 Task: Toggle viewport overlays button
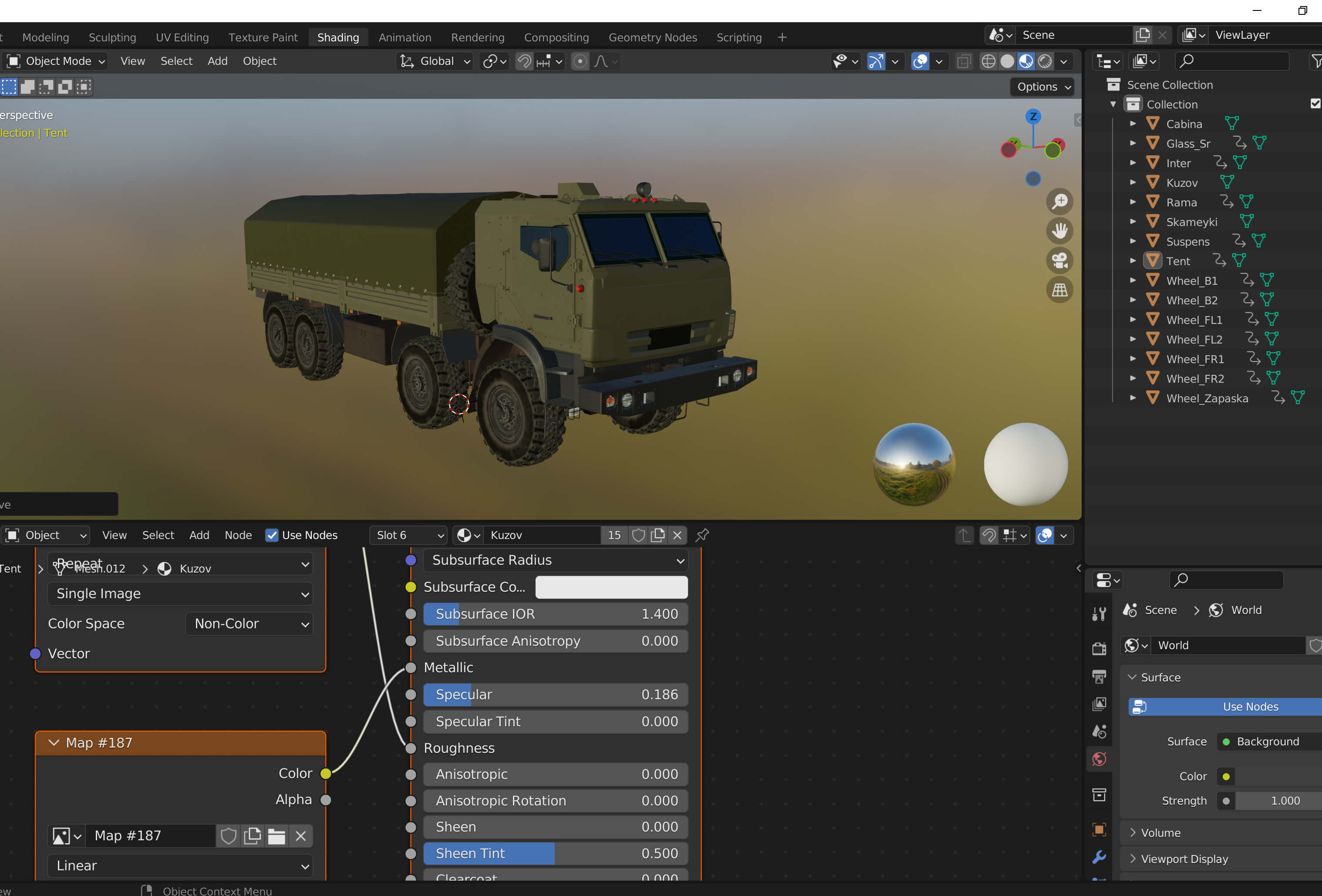click(920, 61)
